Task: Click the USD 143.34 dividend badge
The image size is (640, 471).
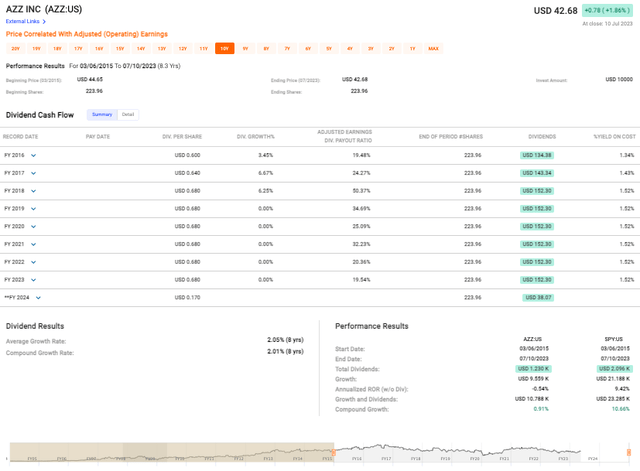Action: (x=537, y=173)
